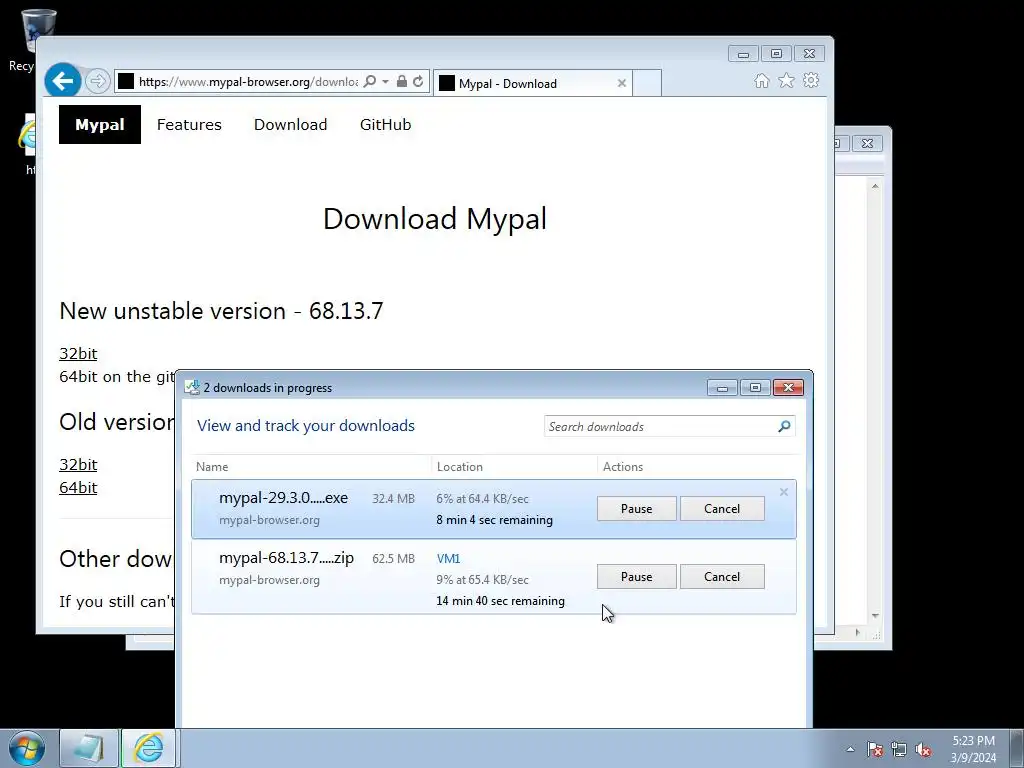The image size is (1024, 768).
Task: Open the Features page link
Action: [189, 124]
